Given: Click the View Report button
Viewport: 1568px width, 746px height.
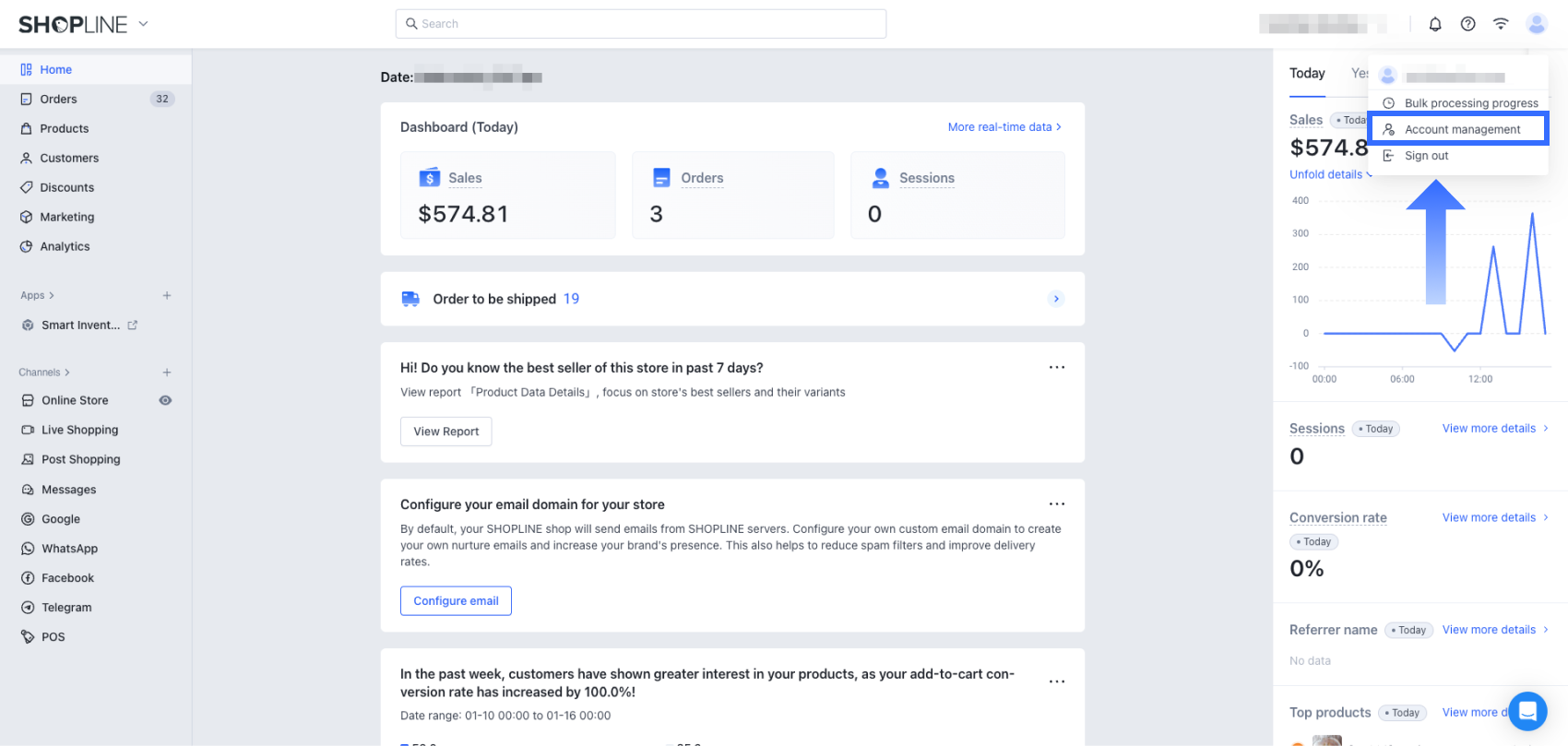Looking at the screenshot, I should click(446, 432).
